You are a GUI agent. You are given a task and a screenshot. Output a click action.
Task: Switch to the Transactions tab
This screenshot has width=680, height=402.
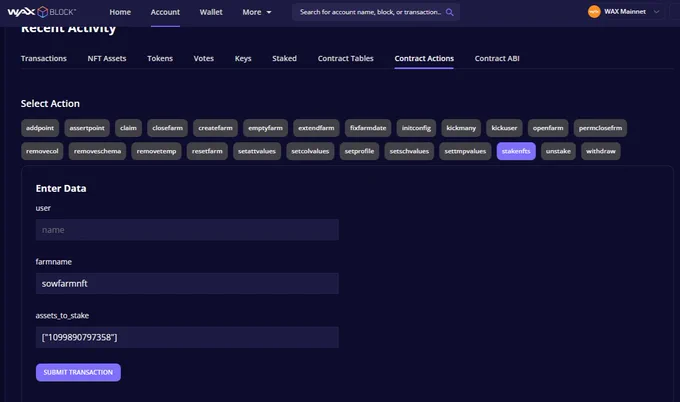click(44, 59)
